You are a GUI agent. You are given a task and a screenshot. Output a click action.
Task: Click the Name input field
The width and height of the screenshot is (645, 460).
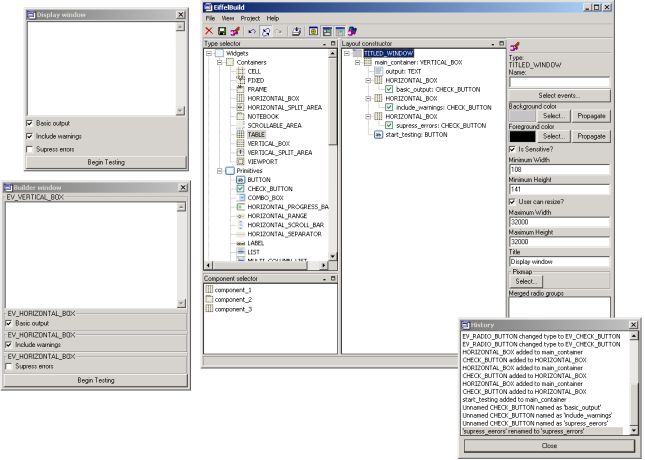(559, 82)
